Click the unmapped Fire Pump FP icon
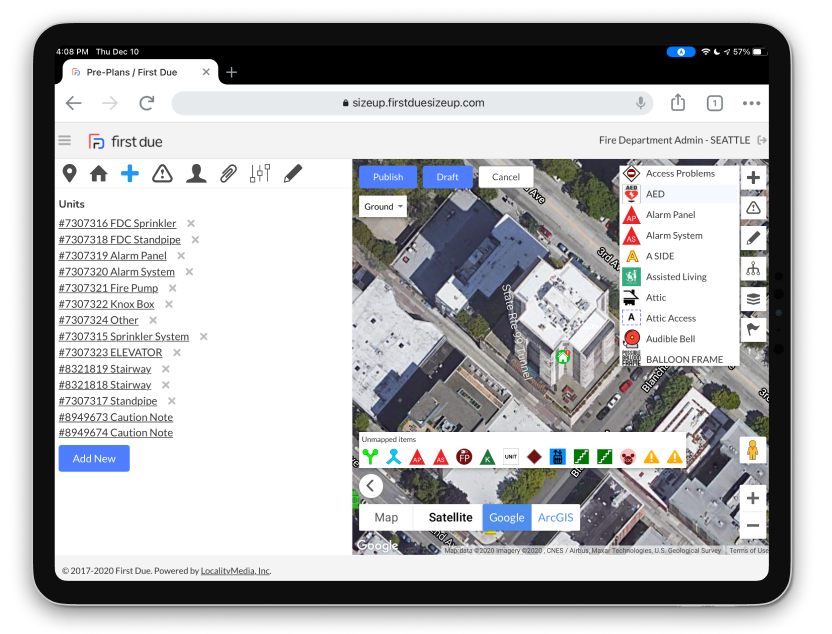This screenshot has width=832, height=634. pyautogui.click(x=464, y=457)
